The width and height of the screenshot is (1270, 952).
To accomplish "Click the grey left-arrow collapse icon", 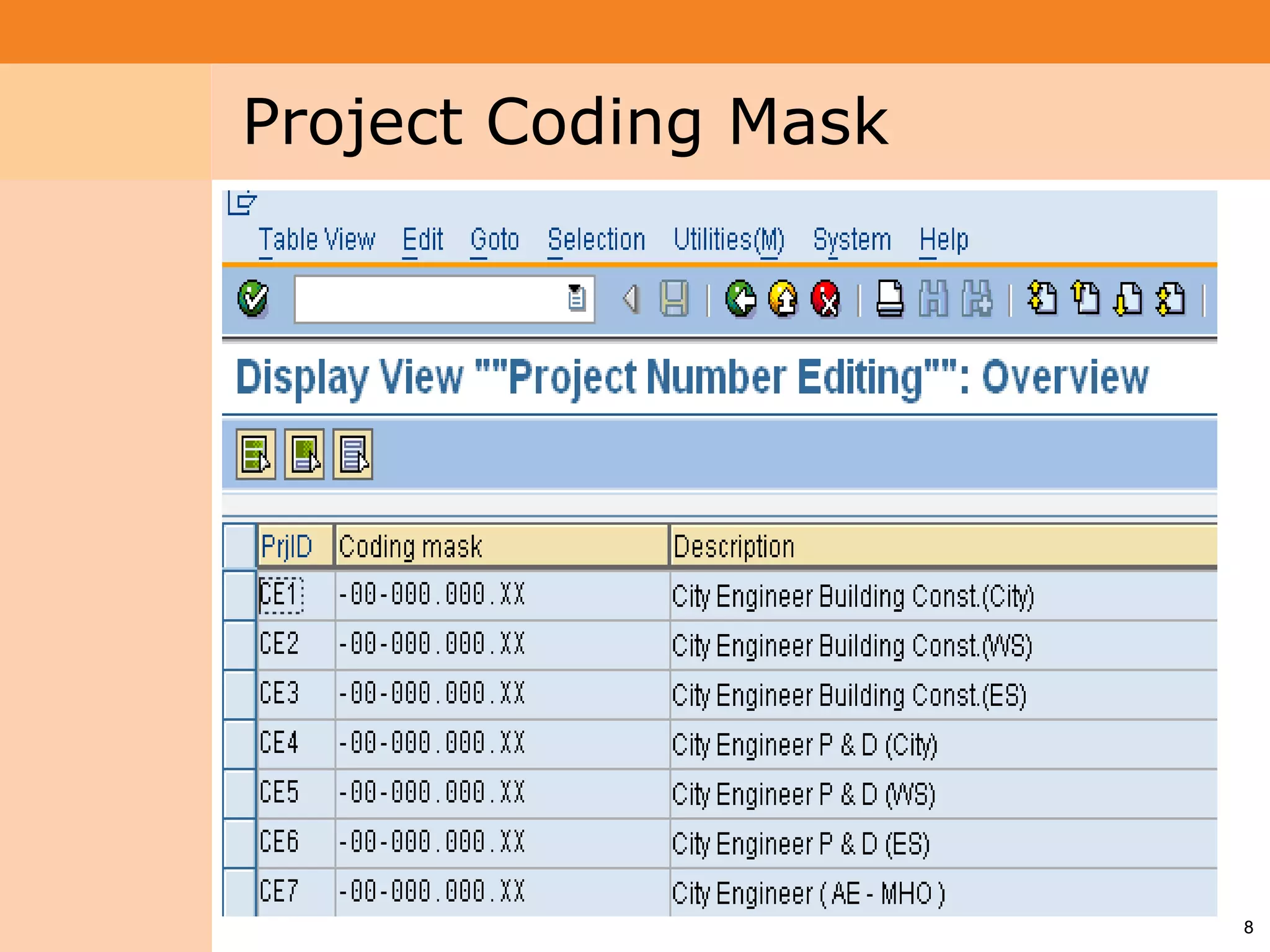I will (x=631, y=299).
